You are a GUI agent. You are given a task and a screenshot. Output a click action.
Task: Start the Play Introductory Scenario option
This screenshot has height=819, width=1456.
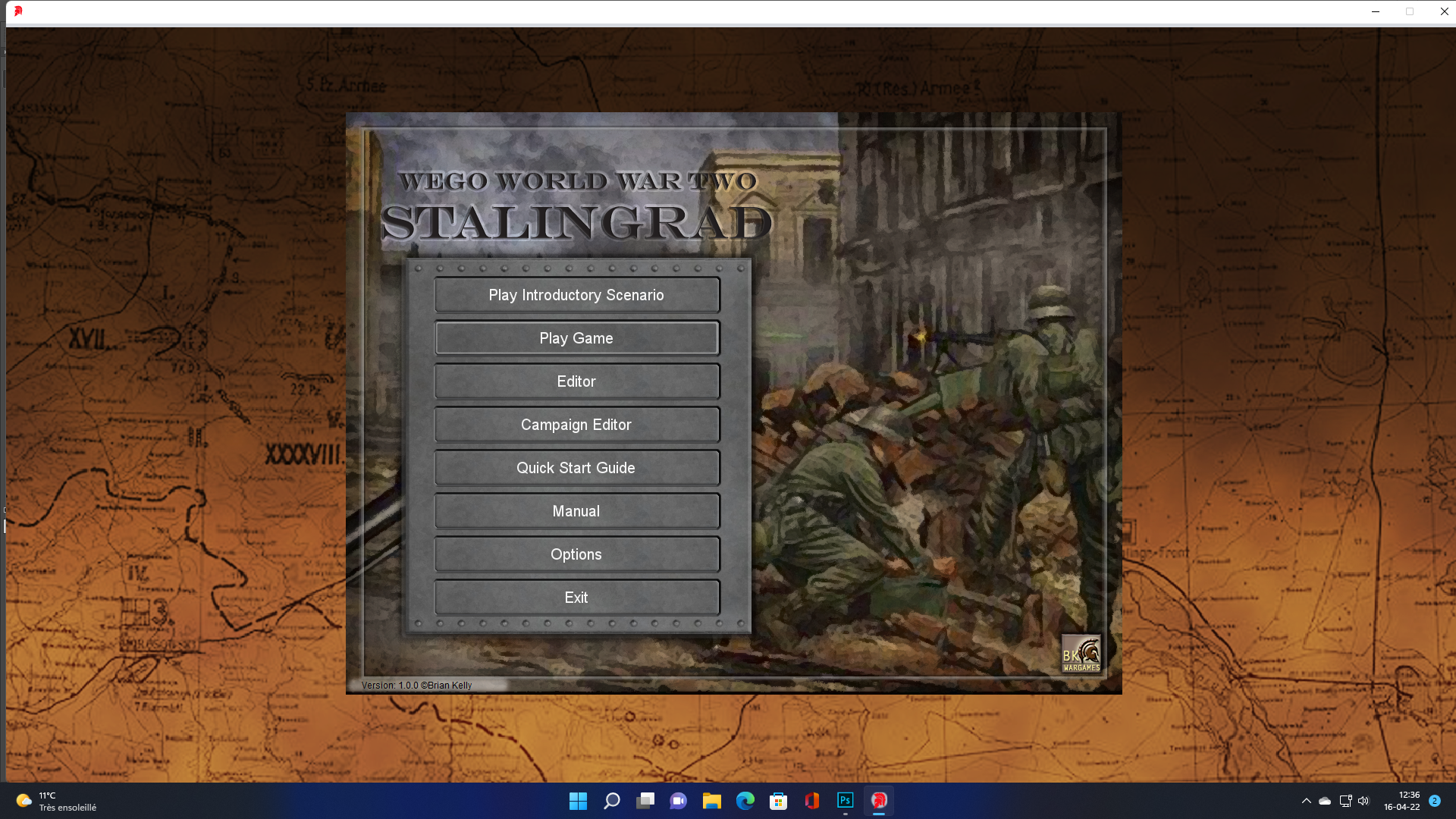coord(576,295)
